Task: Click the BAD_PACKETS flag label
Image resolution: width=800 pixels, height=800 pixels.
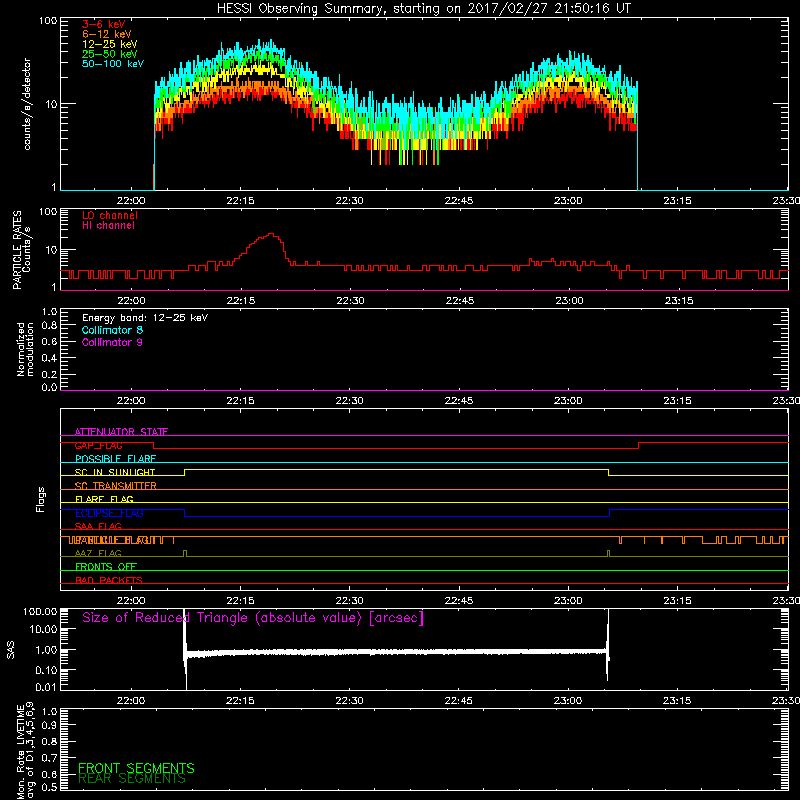Action: (x=109, y=580)
